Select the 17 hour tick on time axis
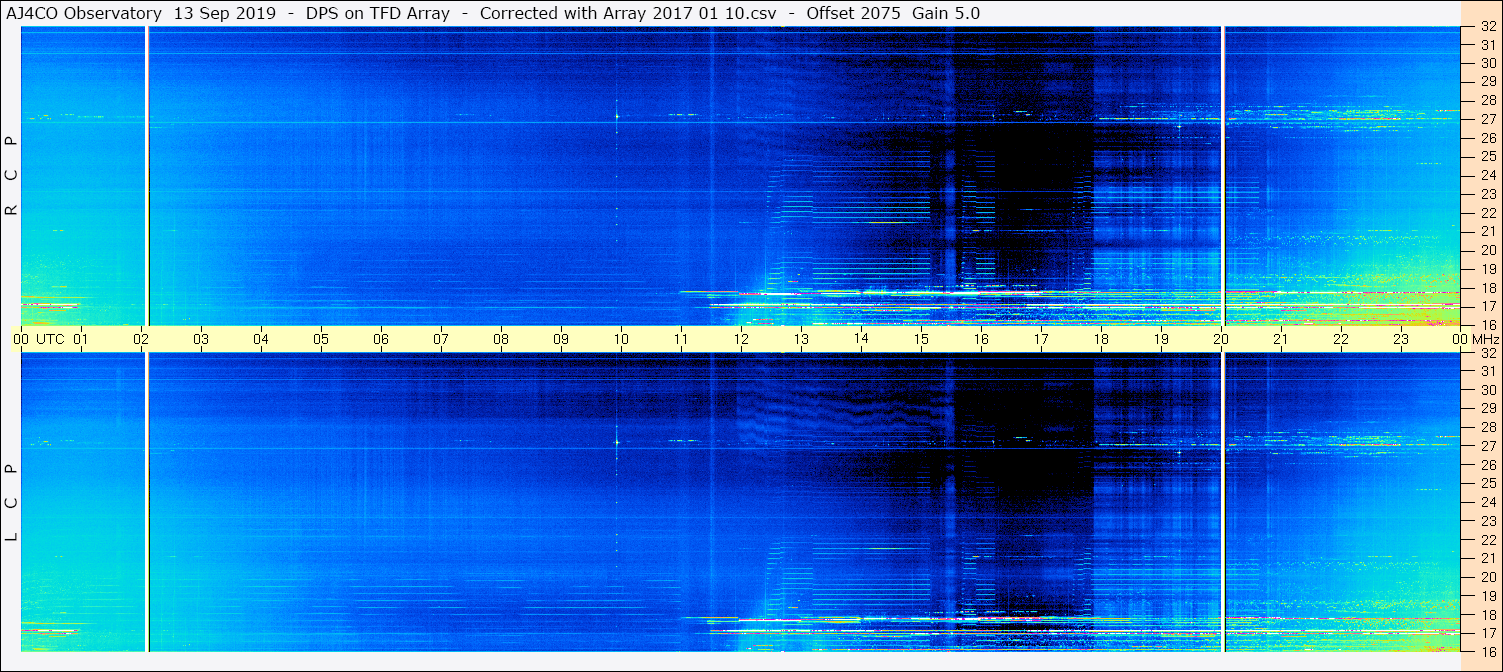 point(1041,339)
